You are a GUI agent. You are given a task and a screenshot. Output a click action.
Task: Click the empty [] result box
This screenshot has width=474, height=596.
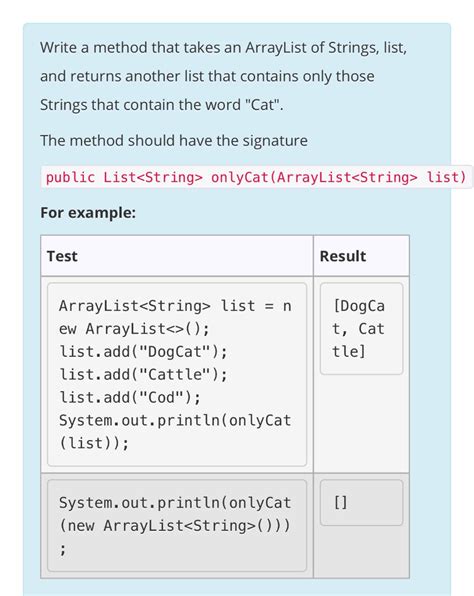click(x=361, y=502)
